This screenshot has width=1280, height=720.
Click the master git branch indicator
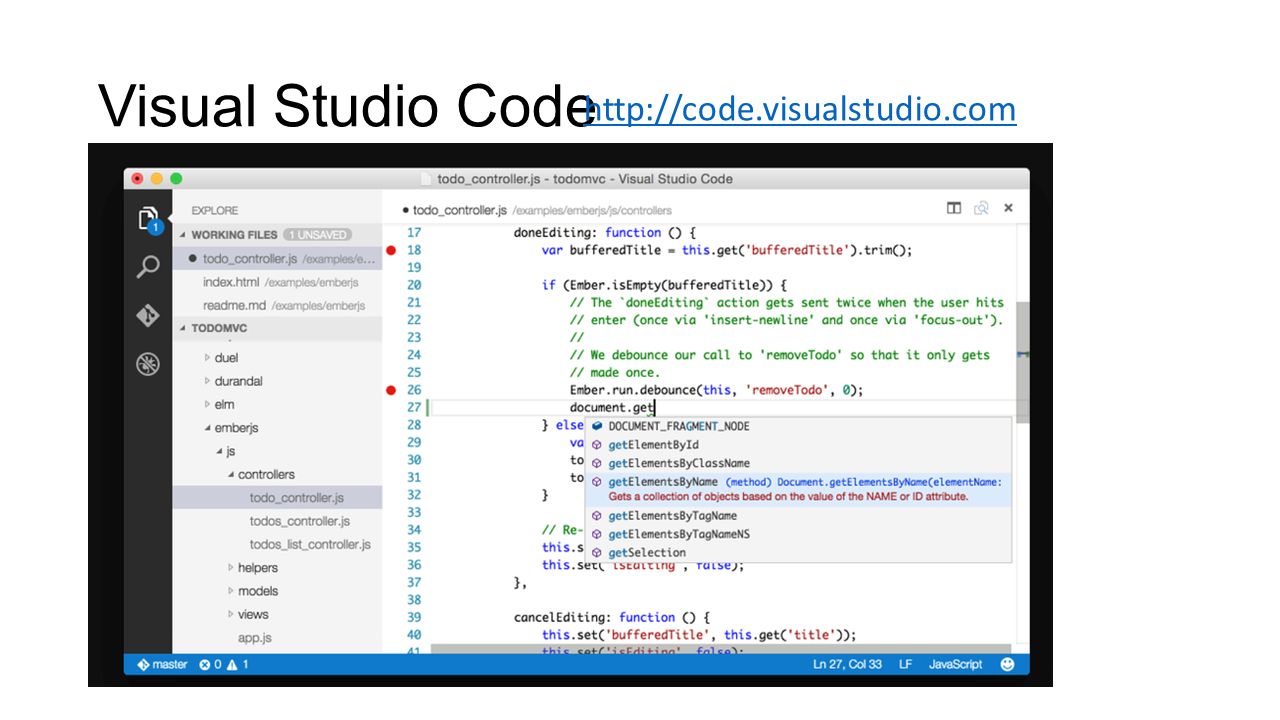pyautogui.click(x=162, y=664)
